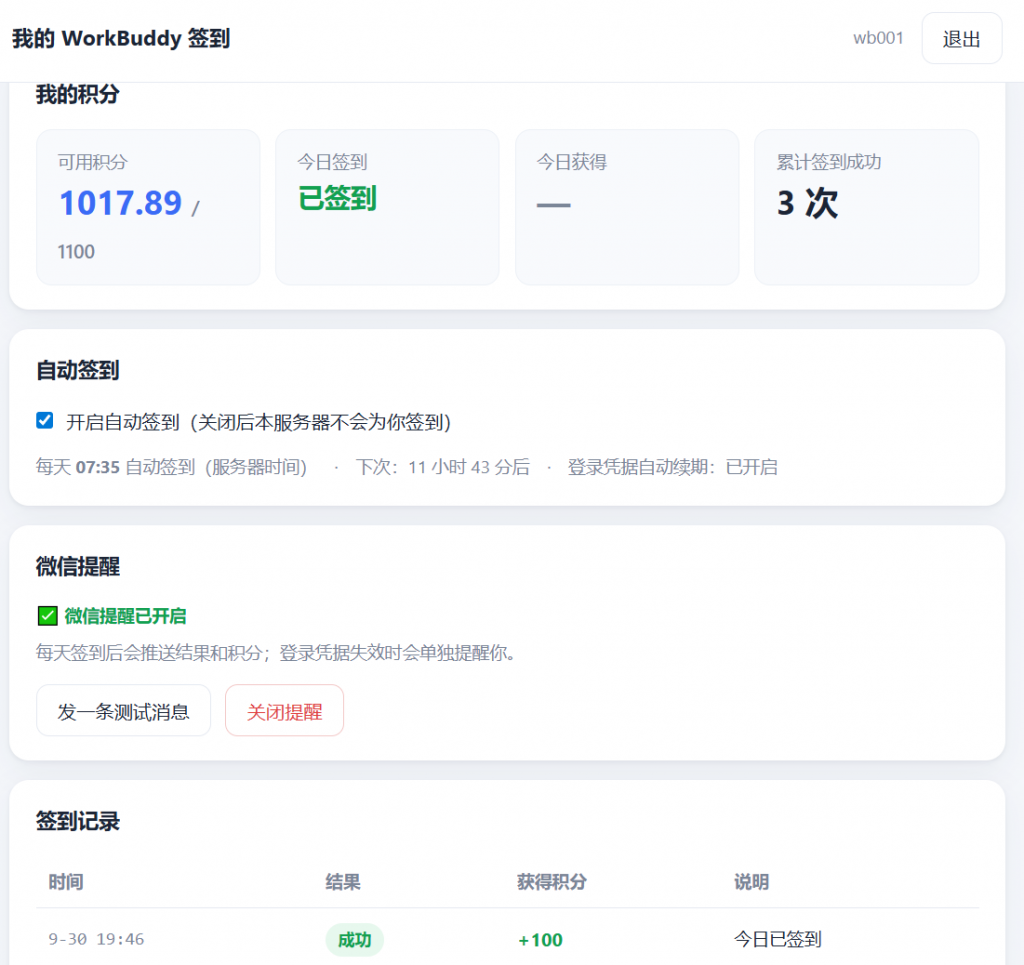Click the 关闭提醒 button
The image size is (1024, 965).
284,710
